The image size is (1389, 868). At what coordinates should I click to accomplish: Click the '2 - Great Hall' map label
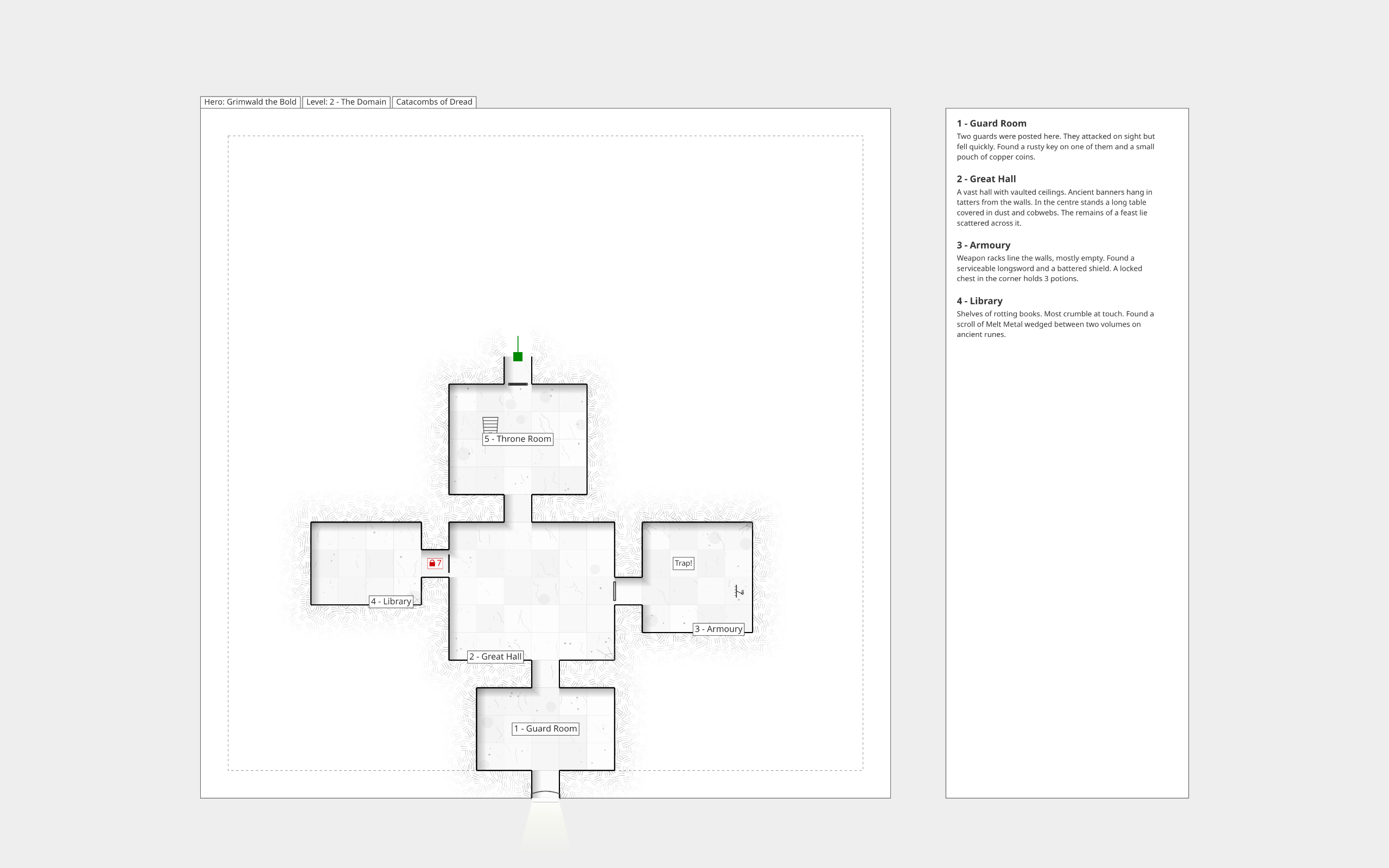coord(495,657)
